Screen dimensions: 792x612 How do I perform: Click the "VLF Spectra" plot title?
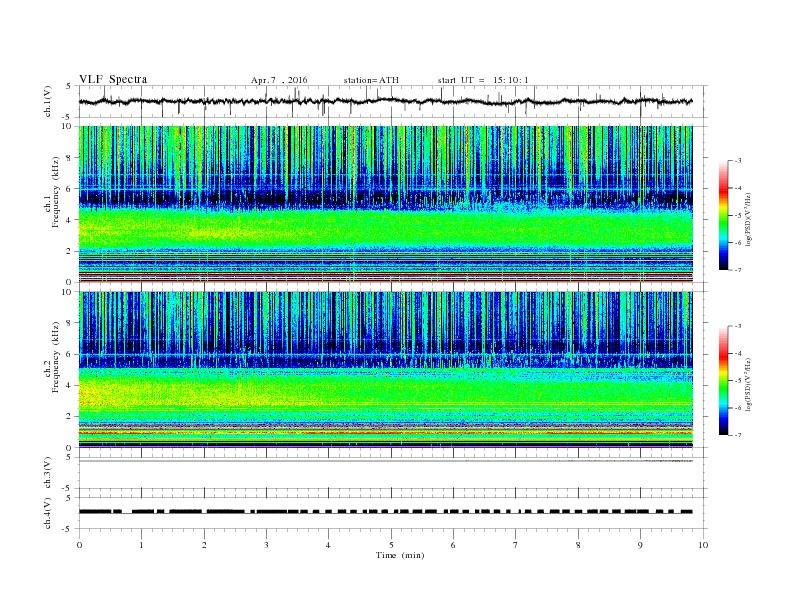[113, 79]
